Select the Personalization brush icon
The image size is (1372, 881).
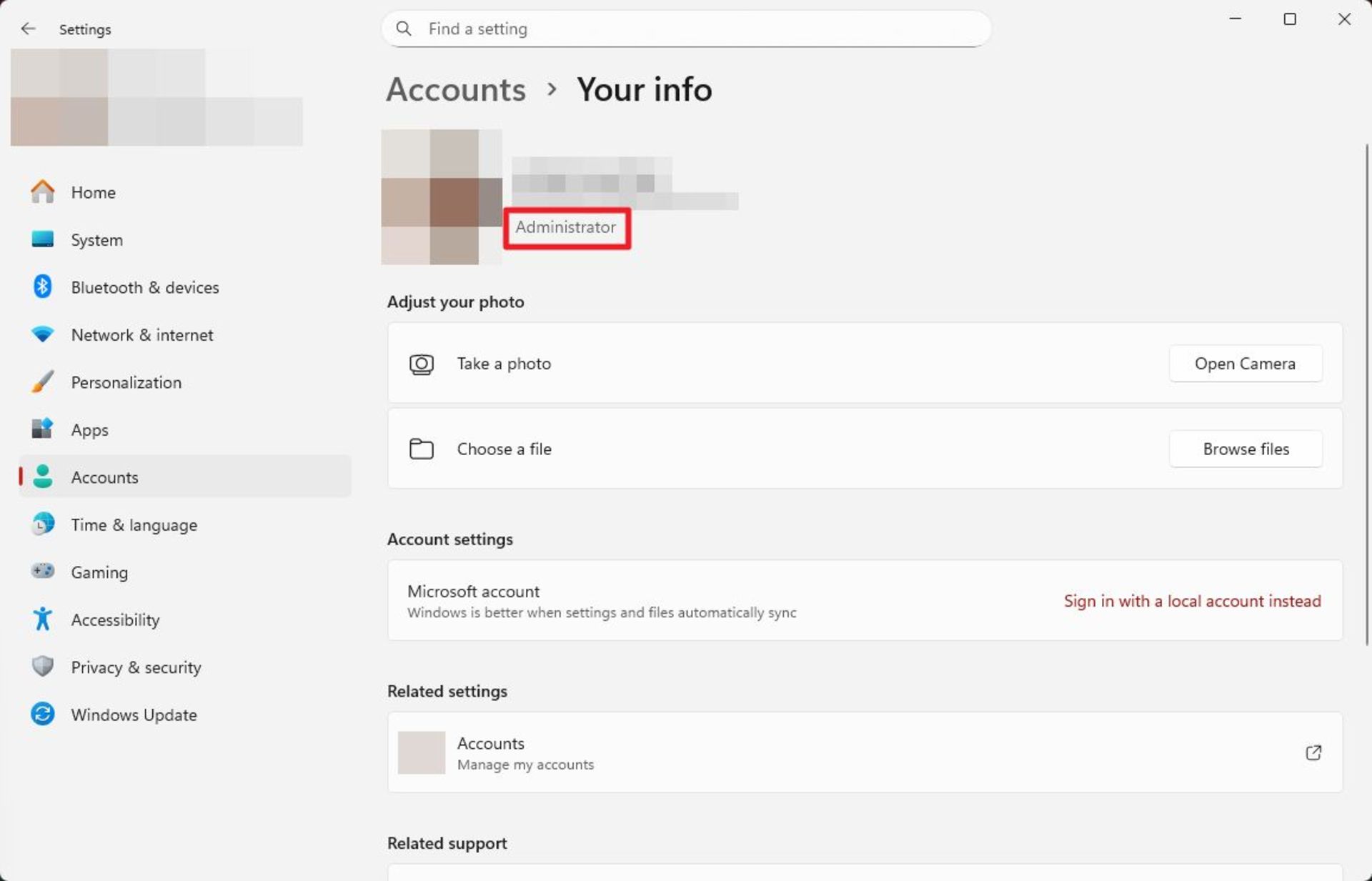point(42,382)
